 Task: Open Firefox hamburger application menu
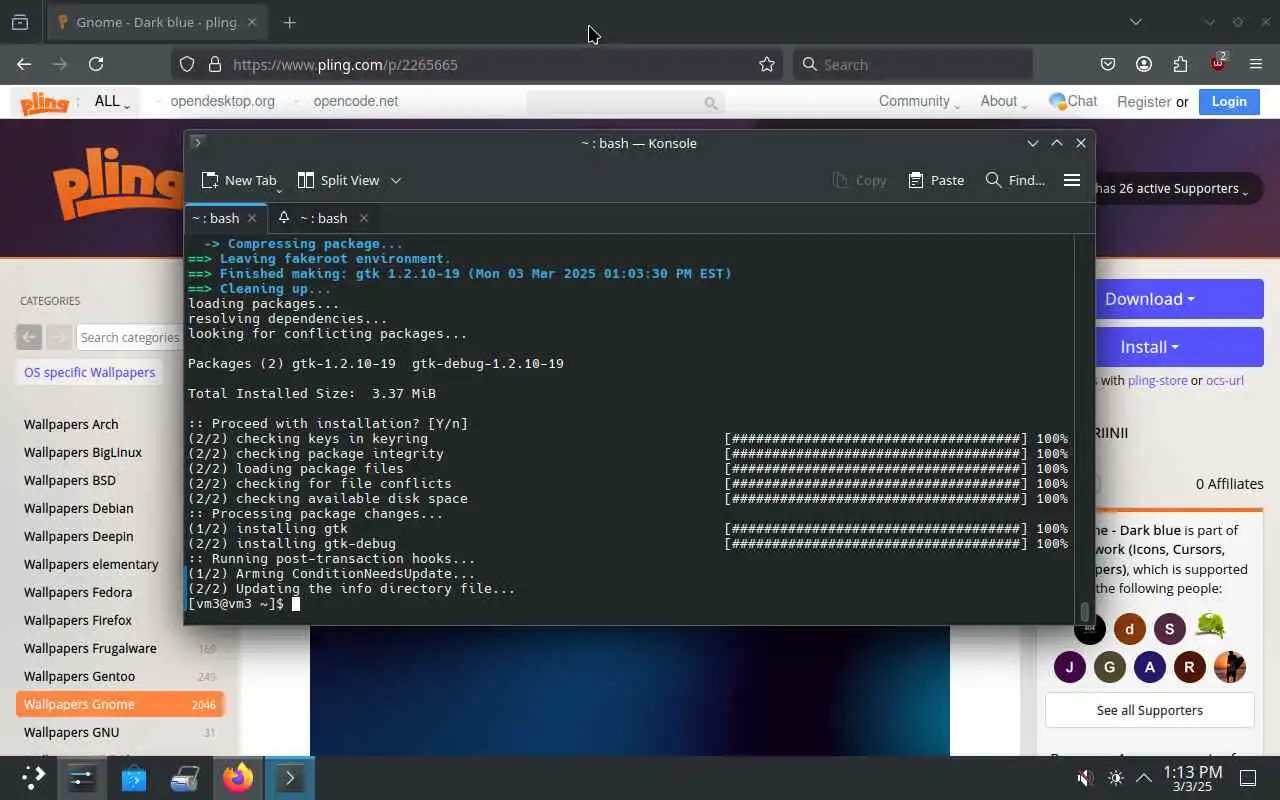pos(1256,64)
